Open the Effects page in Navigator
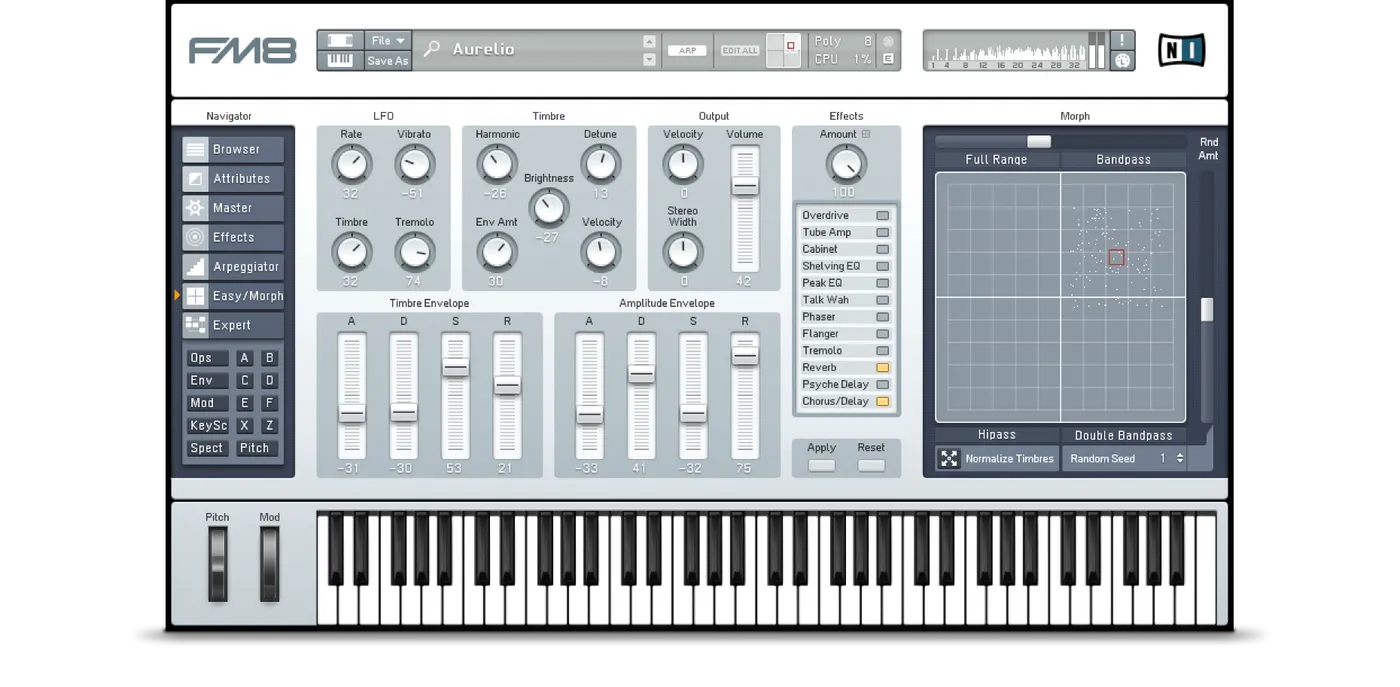This screenshot has width=1400, height=687. pos(233,237)
